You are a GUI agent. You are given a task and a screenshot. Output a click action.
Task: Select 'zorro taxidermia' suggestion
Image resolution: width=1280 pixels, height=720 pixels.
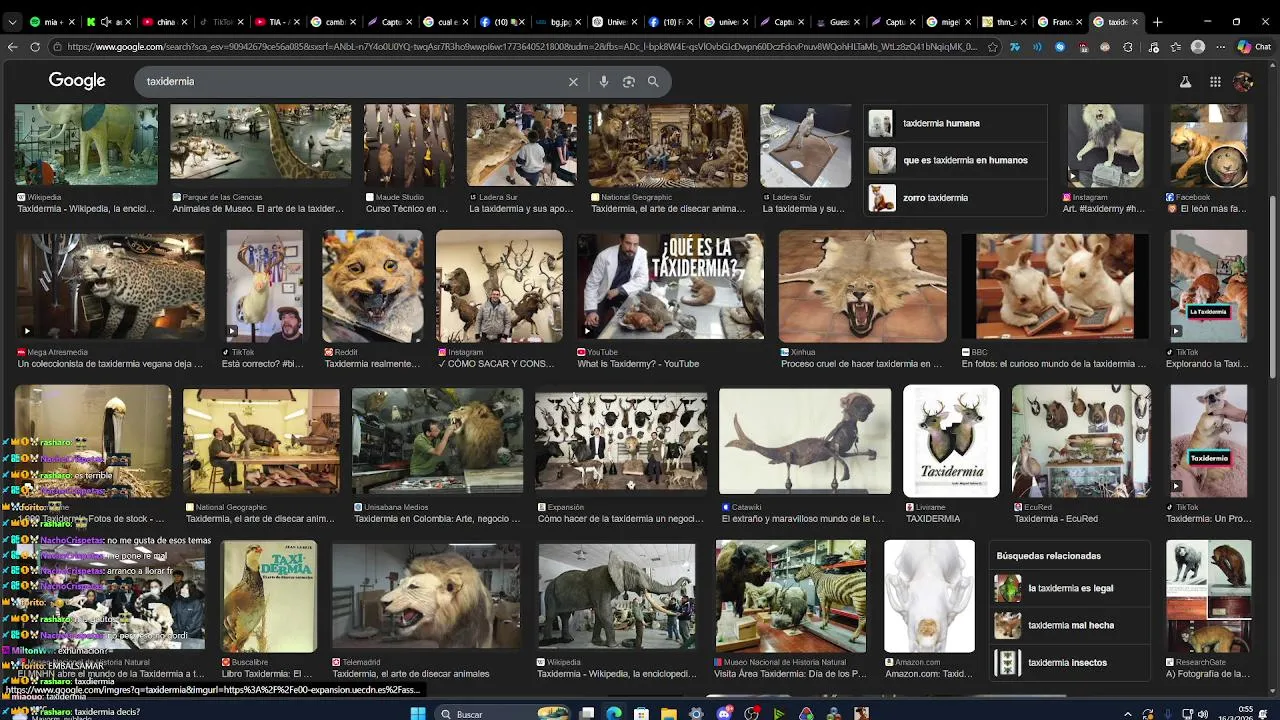955,198
